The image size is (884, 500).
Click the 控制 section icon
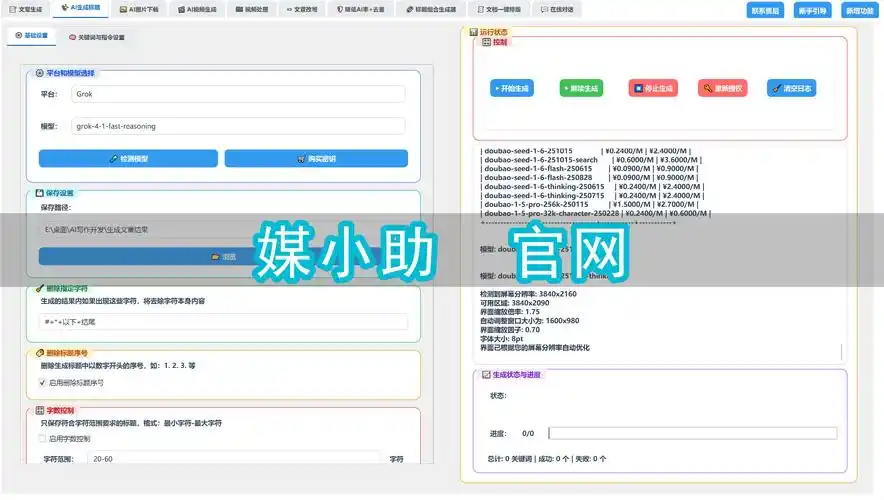point(486,42)
